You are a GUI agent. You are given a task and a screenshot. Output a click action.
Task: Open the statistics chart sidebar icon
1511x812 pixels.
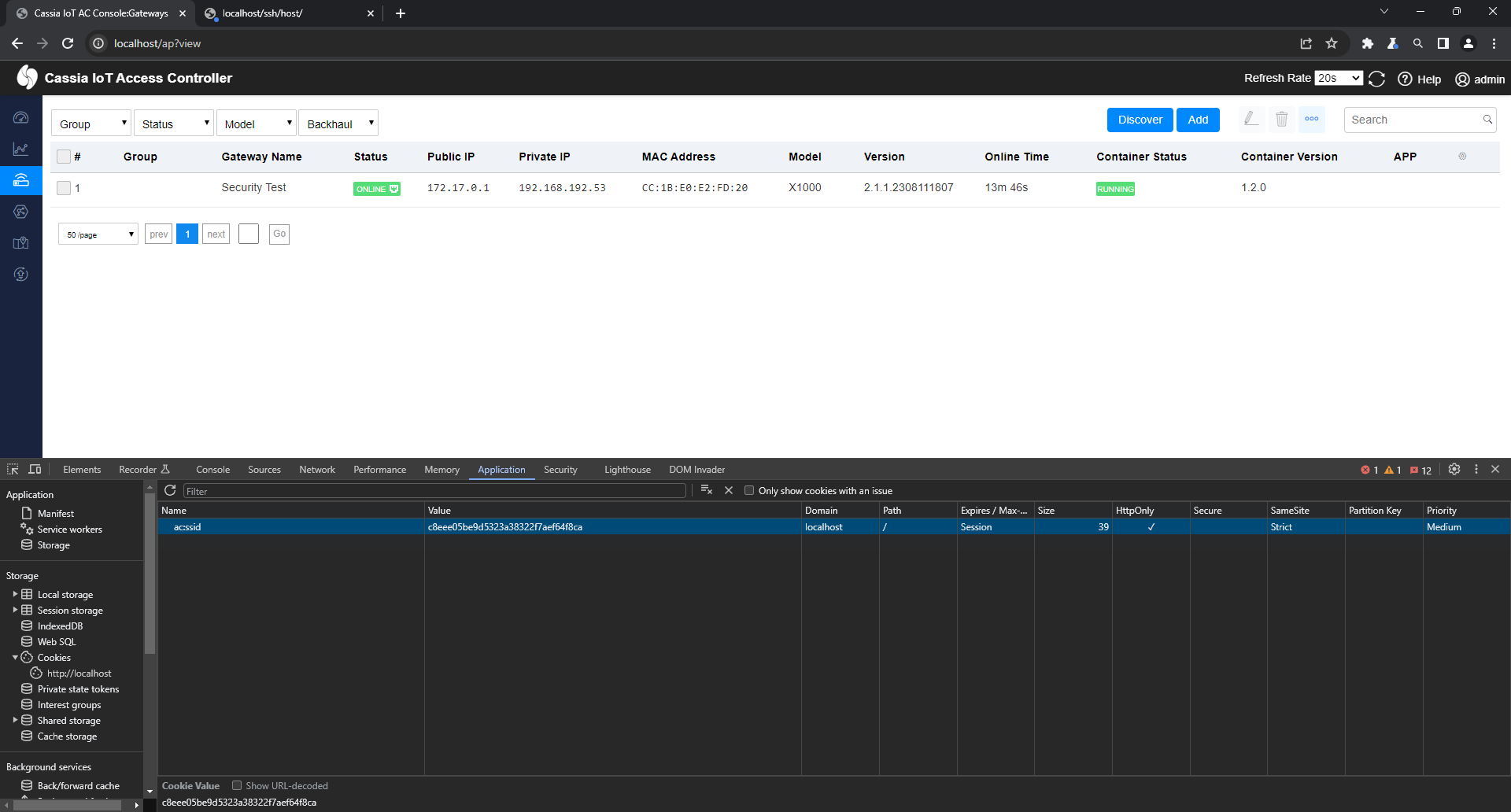pyautogui.click(x=21, y=149)
